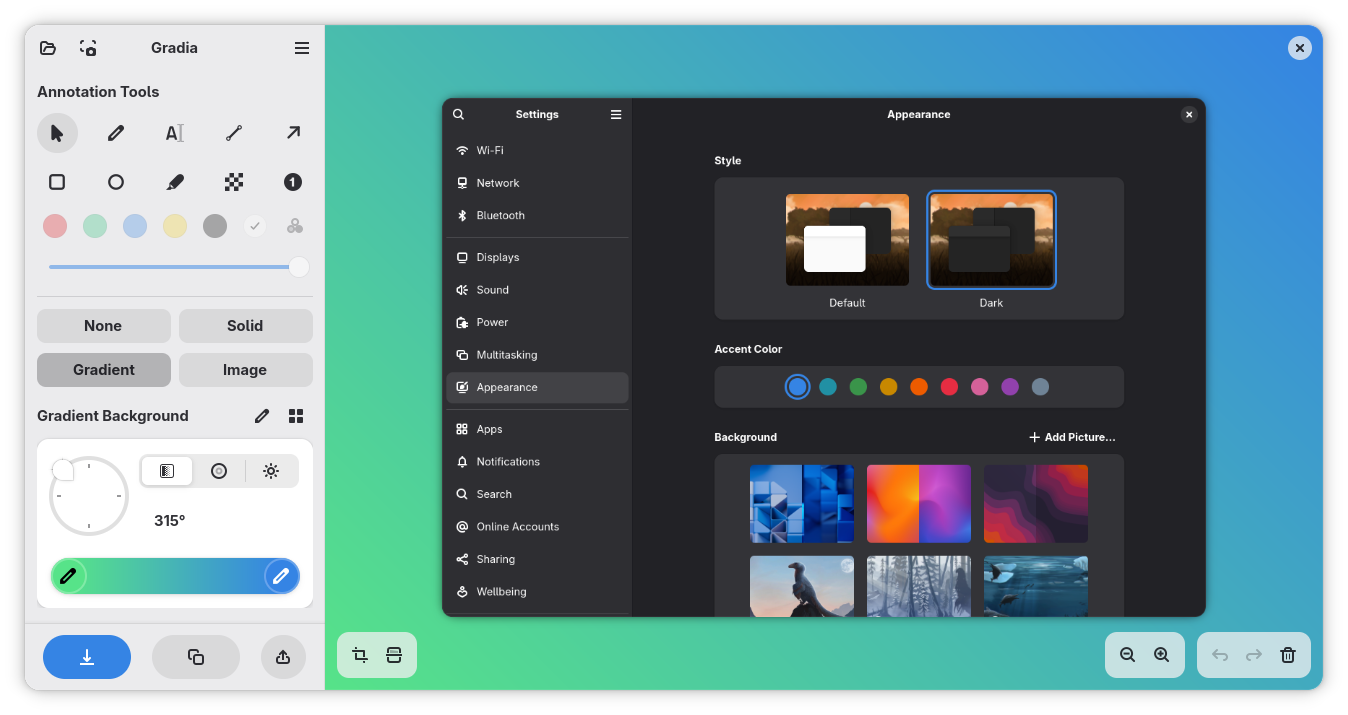Select the Number stamp tool

[292, 182]
